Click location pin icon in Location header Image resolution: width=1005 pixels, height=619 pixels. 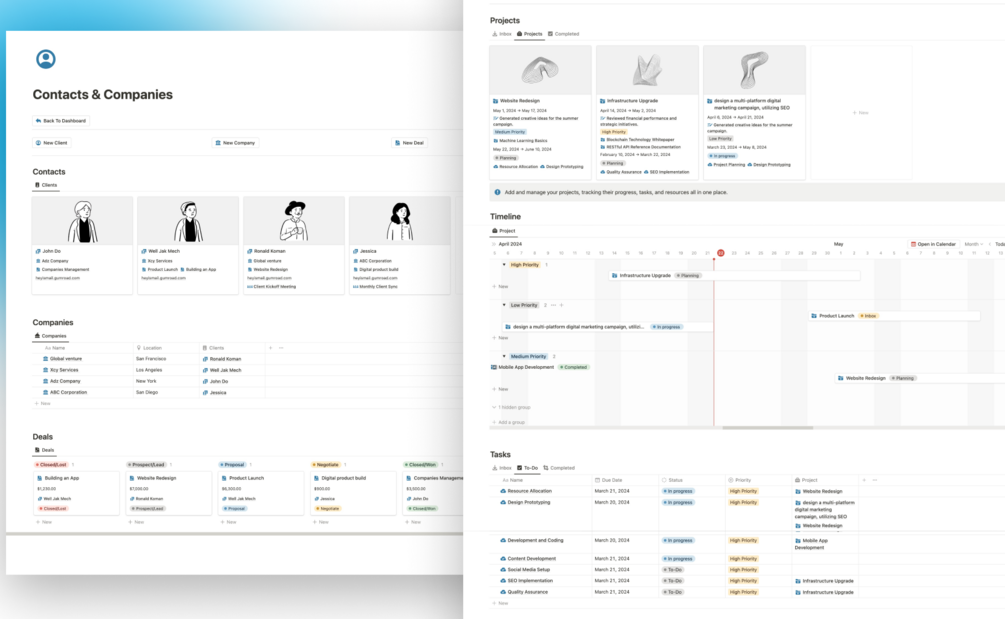[138, 348]
